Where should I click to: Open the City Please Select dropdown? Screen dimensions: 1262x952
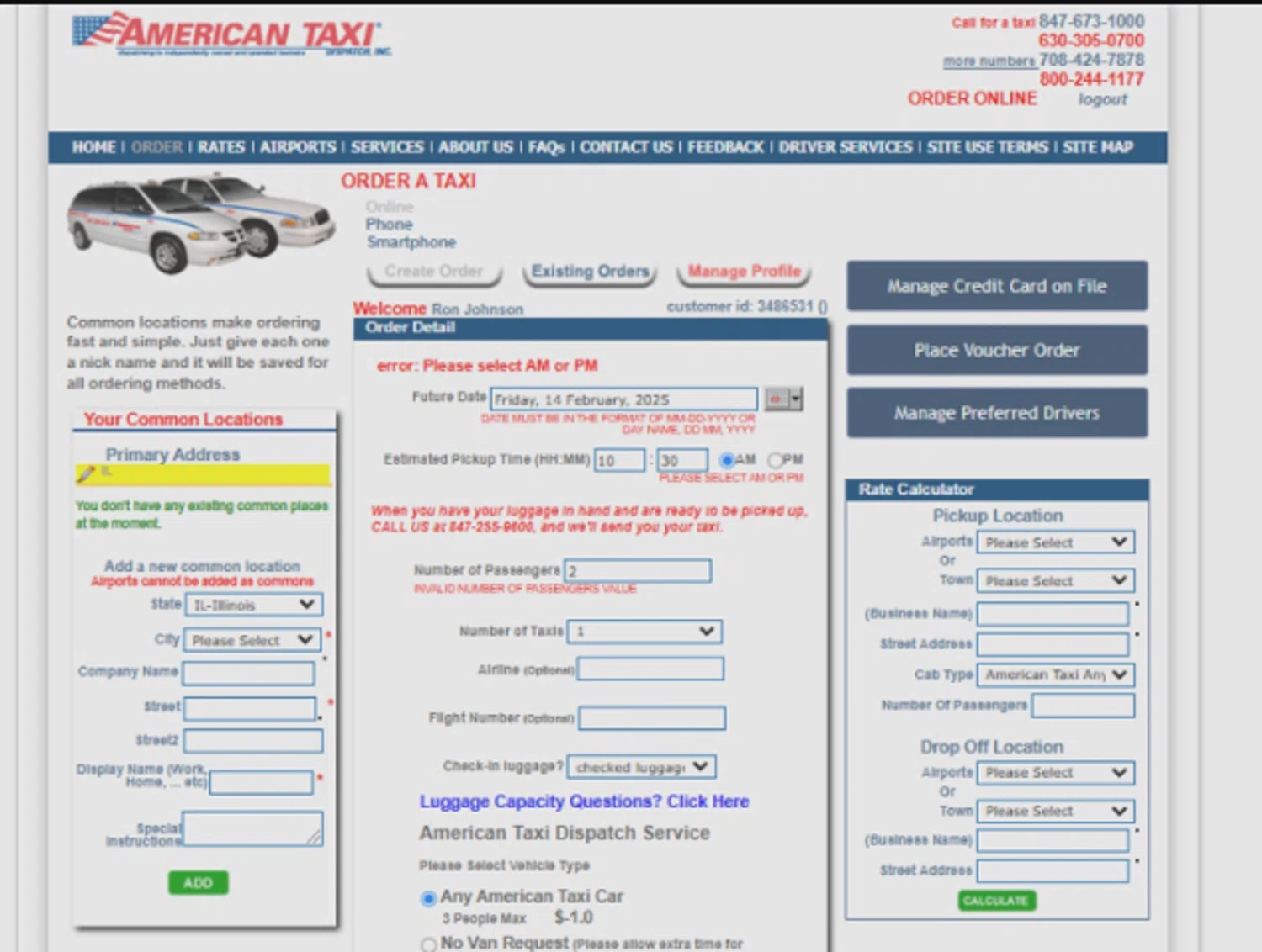(252, 640)
